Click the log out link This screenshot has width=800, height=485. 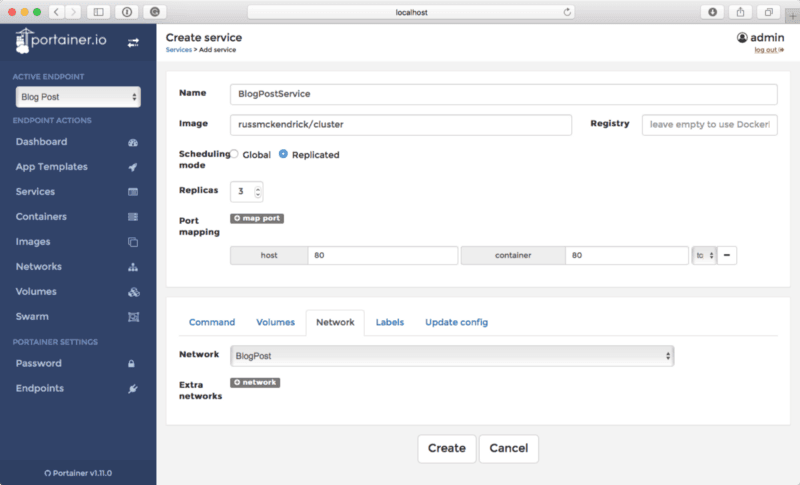coord(768,50)
